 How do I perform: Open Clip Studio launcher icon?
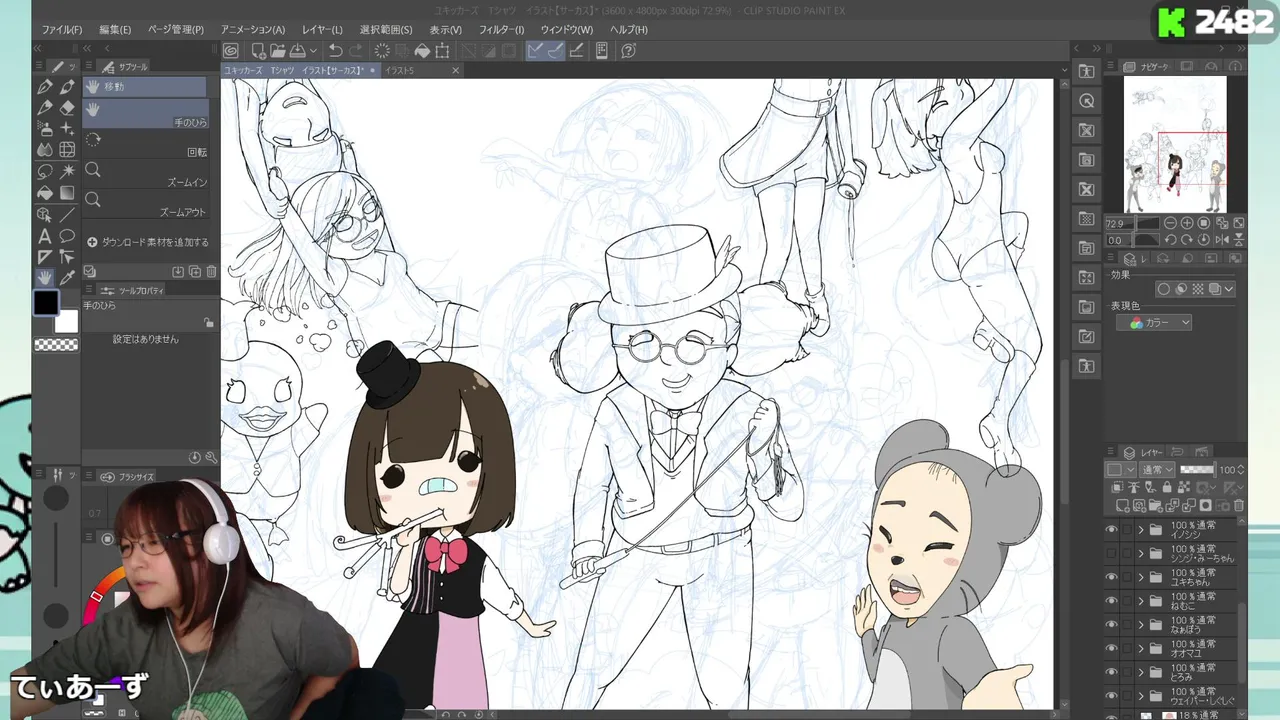point(231,51)
